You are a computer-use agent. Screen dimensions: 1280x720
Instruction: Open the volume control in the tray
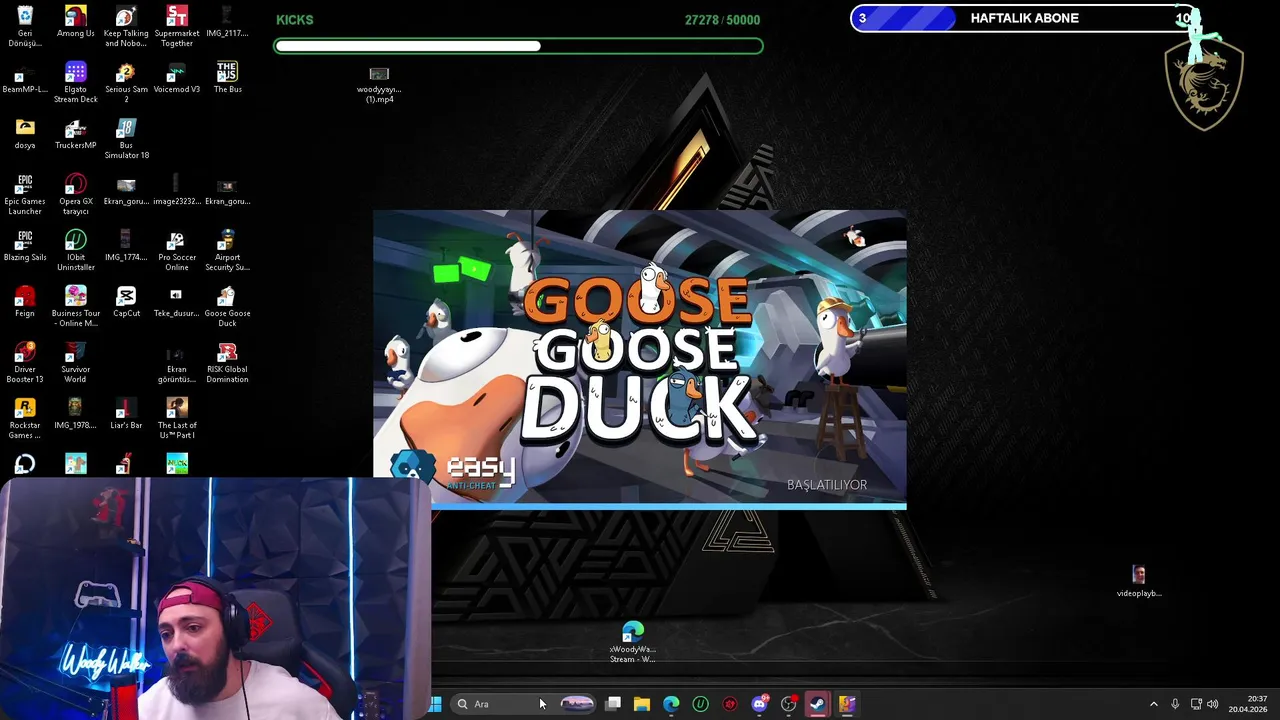(1213, 704)
